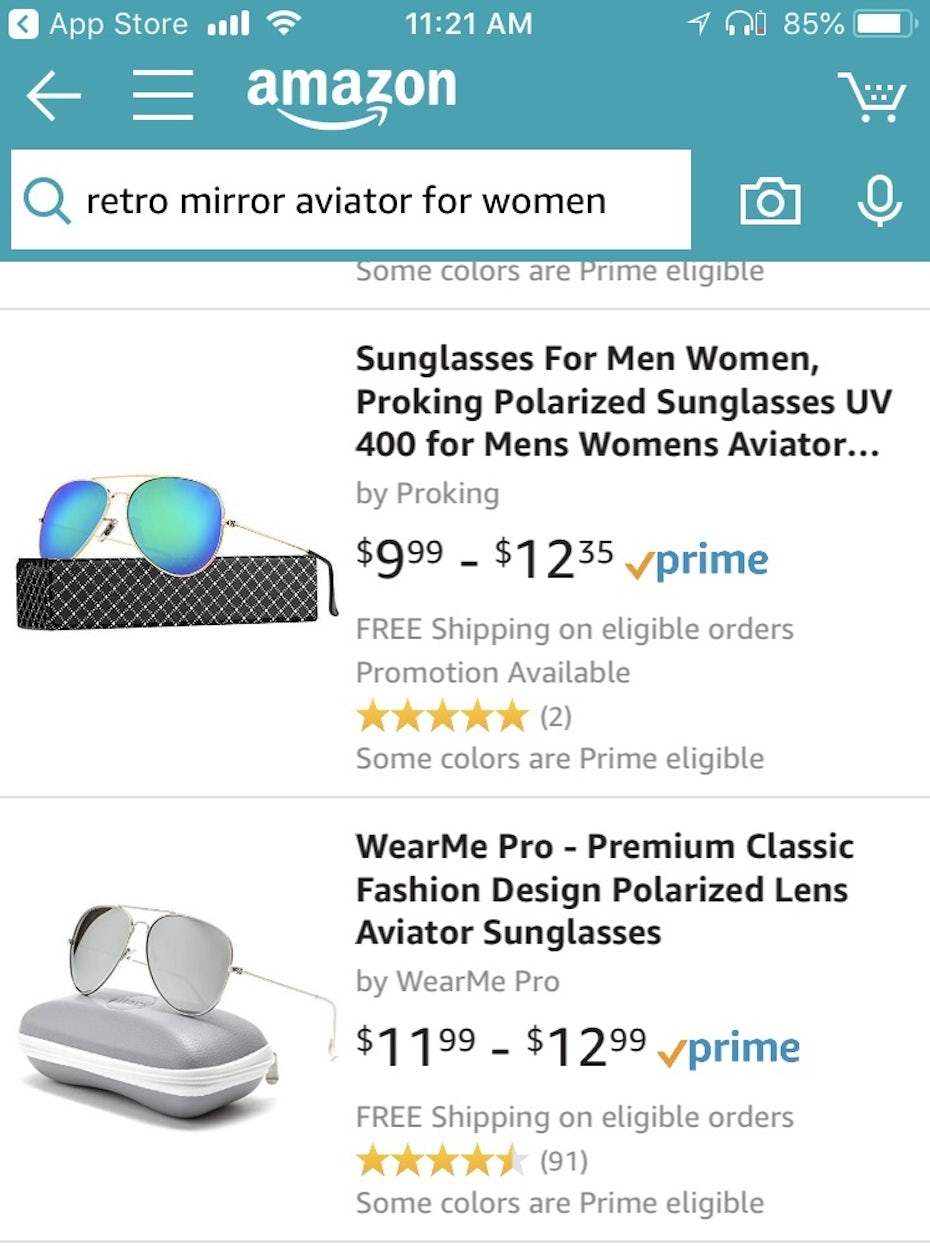Tap the star rating with 91 reviews

[471, 1161]
